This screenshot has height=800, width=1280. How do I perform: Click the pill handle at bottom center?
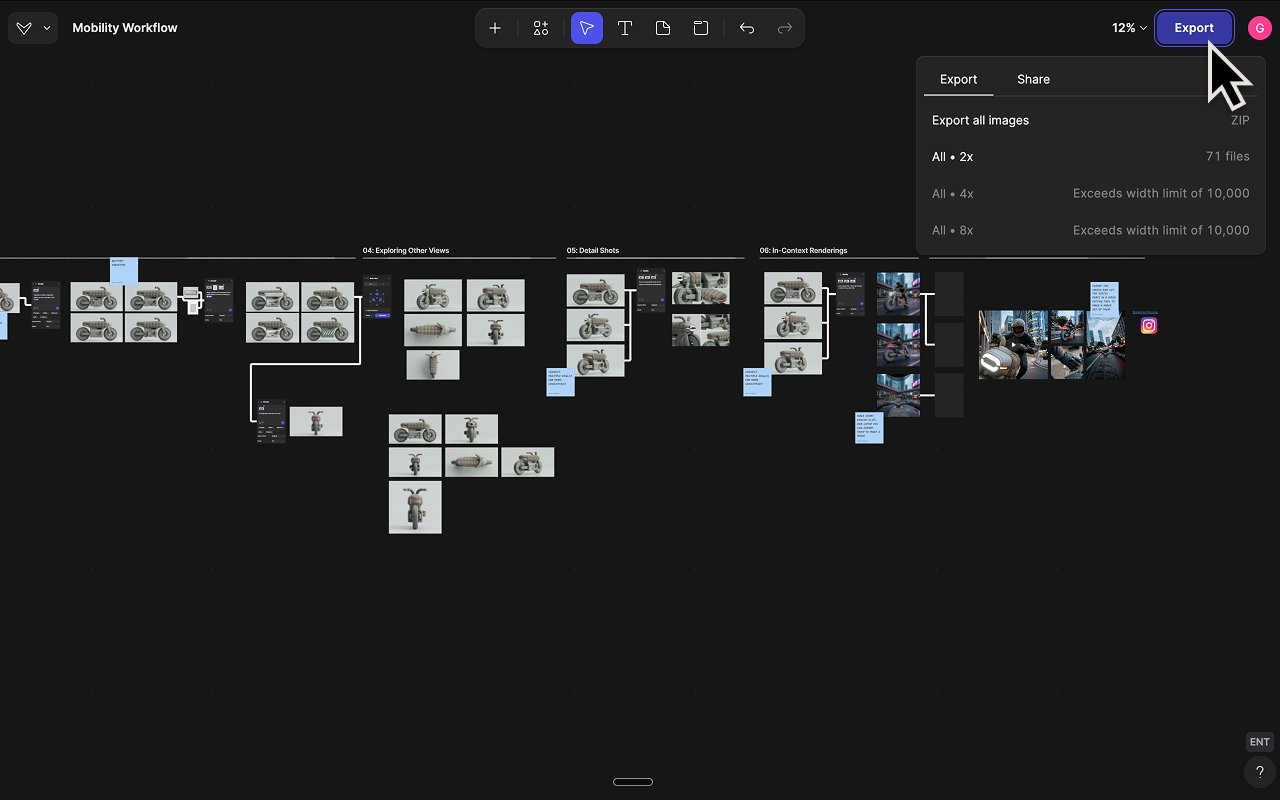coord(632,782)
